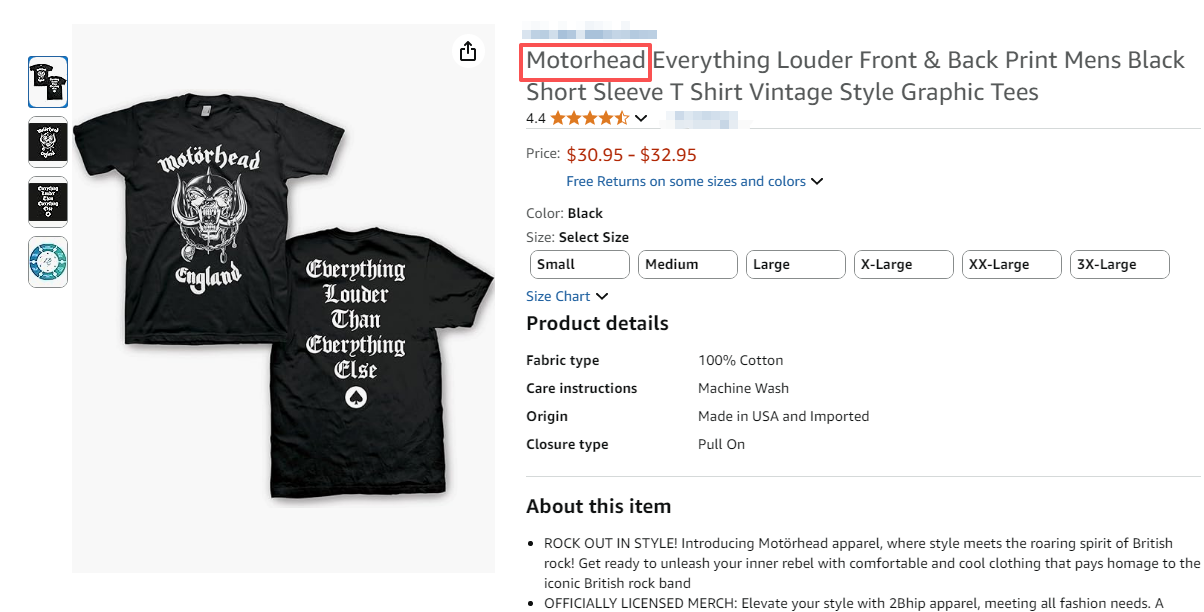Click the share icon above the product image
The width and height of the screenshot is (1204, 612).
point(468,52)
